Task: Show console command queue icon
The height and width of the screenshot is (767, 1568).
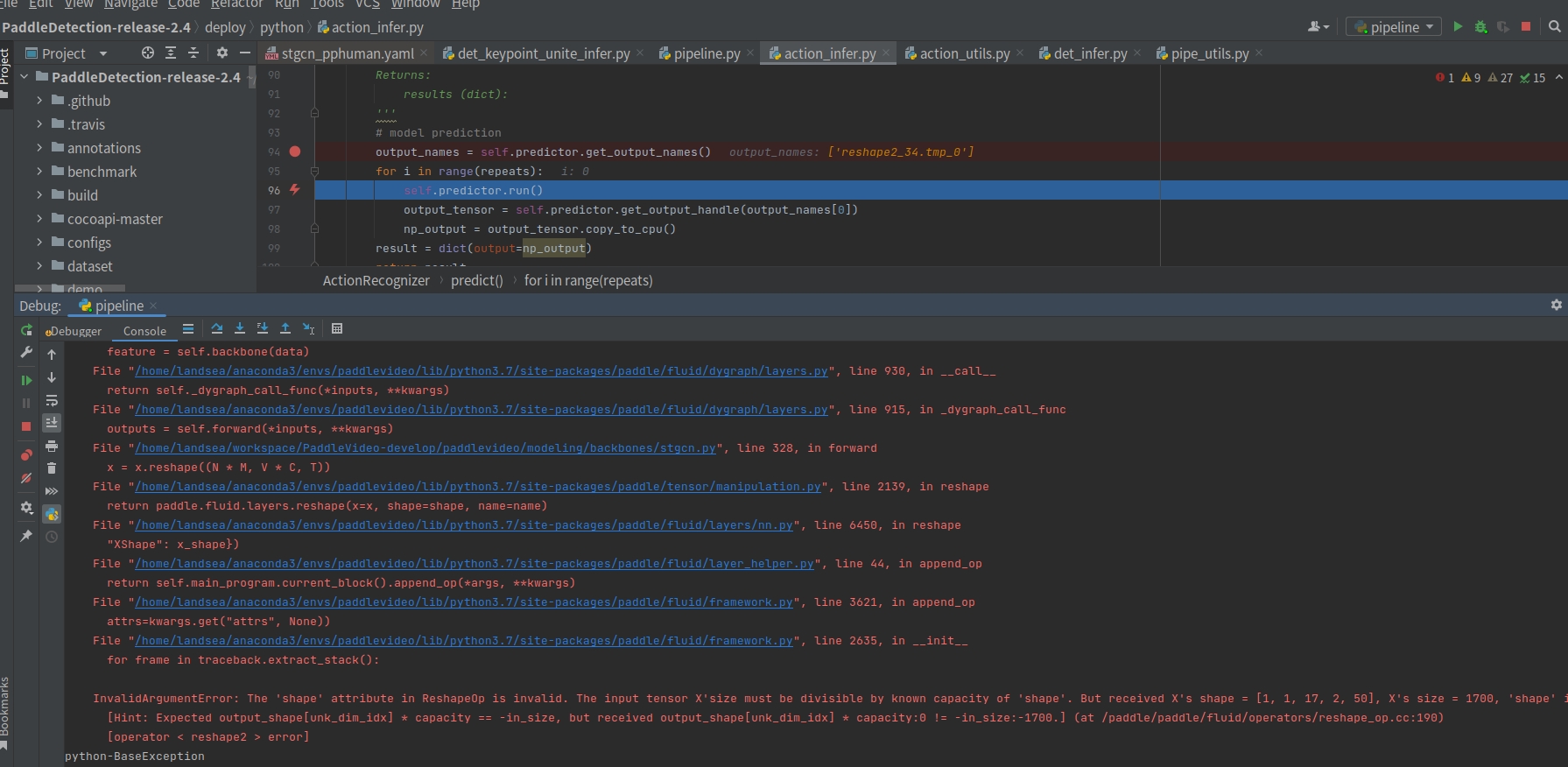Action: pos(52,491)
